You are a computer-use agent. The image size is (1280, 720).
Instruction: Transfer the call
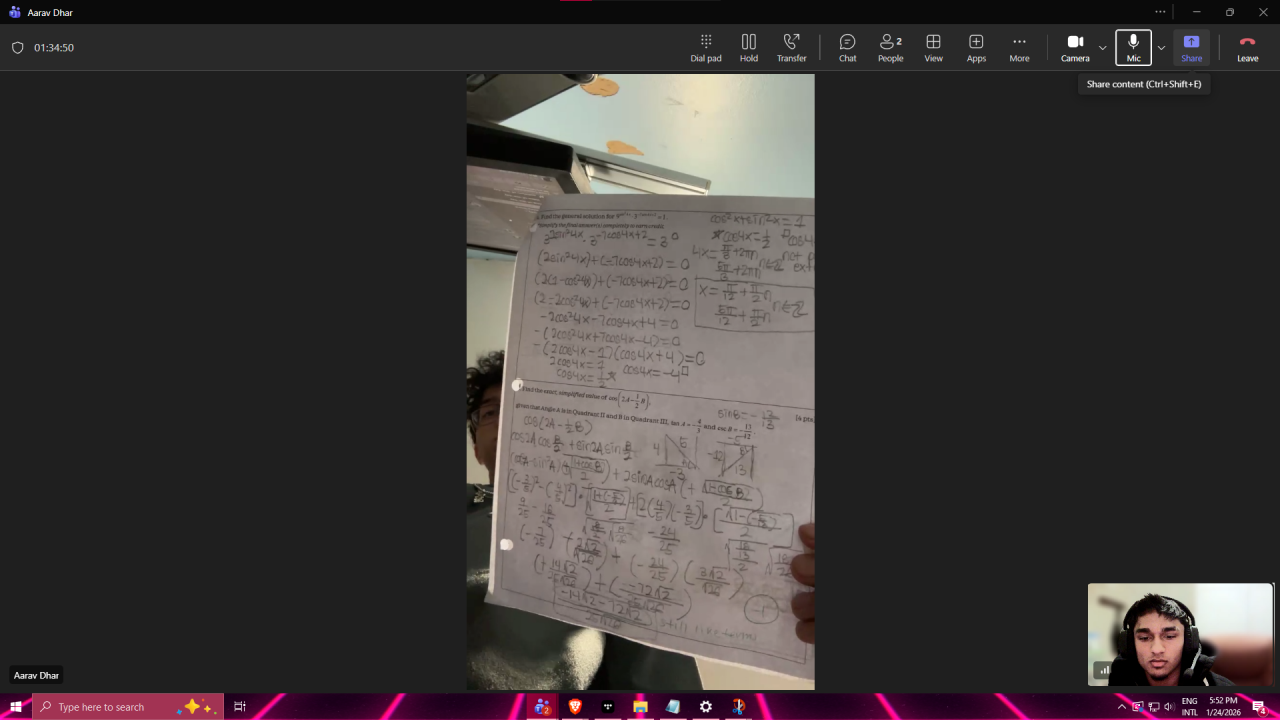[x=791, y=47]
